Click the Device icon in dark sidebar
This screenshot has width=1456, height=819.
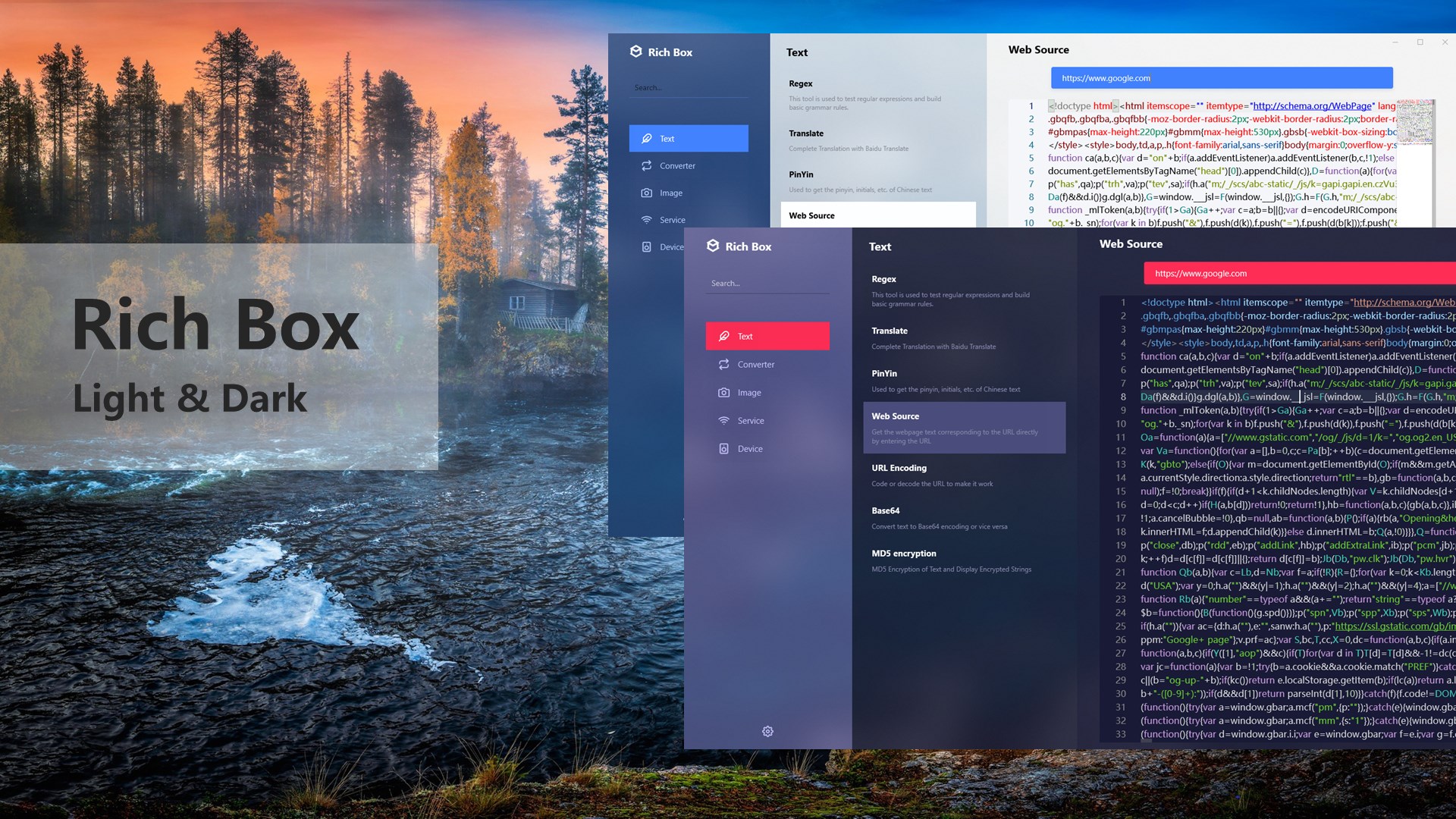(x=723, y=448)
